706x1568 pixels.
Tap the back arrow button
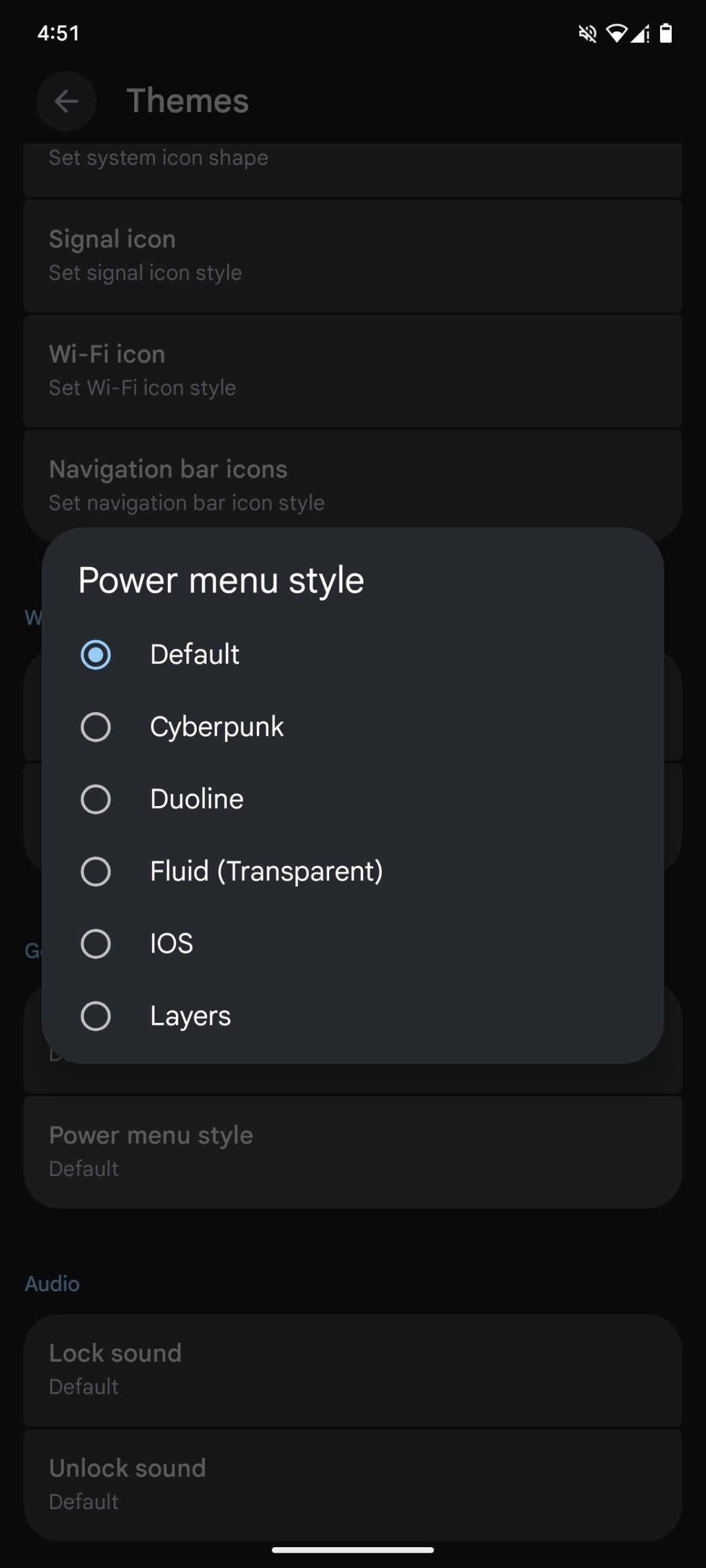coord(66,101)
